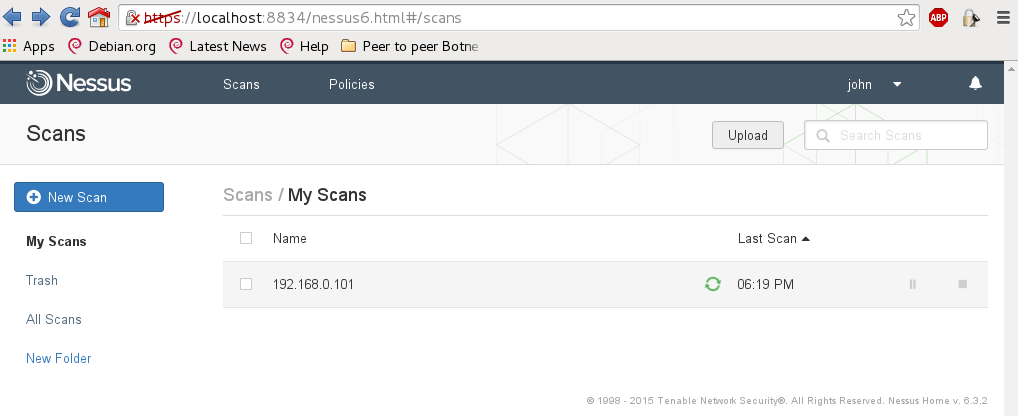
Task: Pause the 192.168.0.101 scan
Action: [x=913, y=284]
